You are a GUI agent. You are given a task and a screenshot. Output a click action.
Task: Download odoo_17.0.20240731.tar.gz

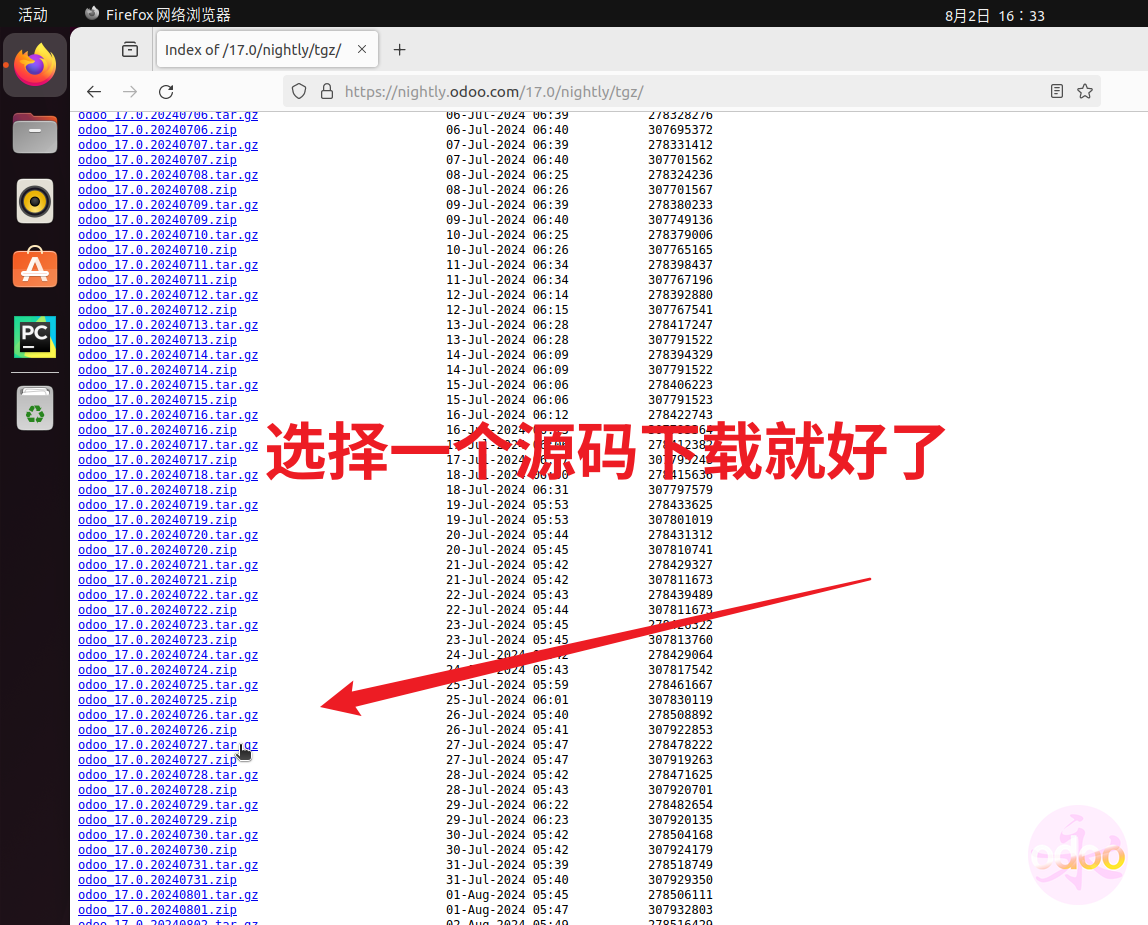click(x=168, y=866)
